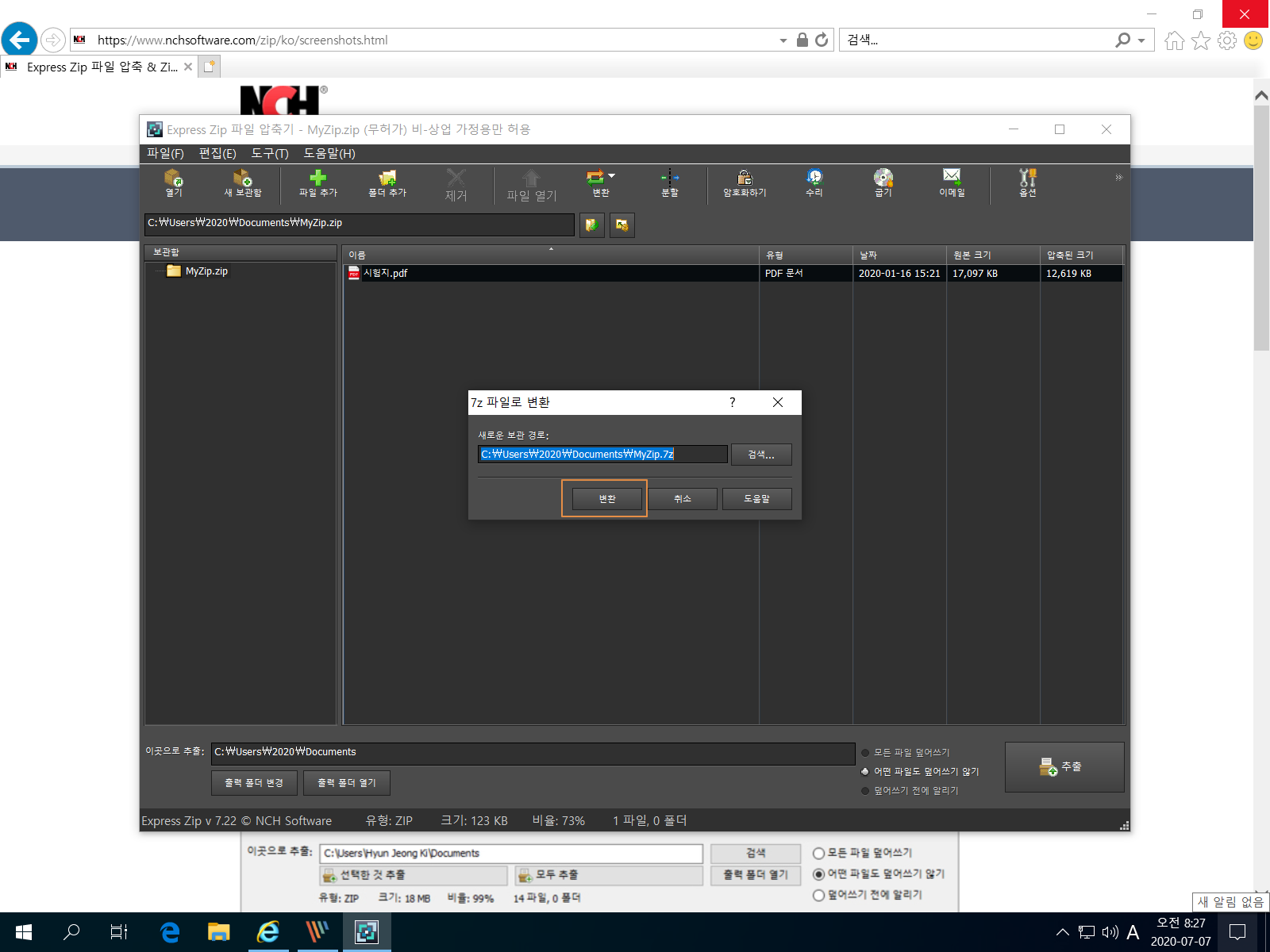Sort by the 날짜 column header
Screen dimensions: 1270x952
click(x=900, y=255)
